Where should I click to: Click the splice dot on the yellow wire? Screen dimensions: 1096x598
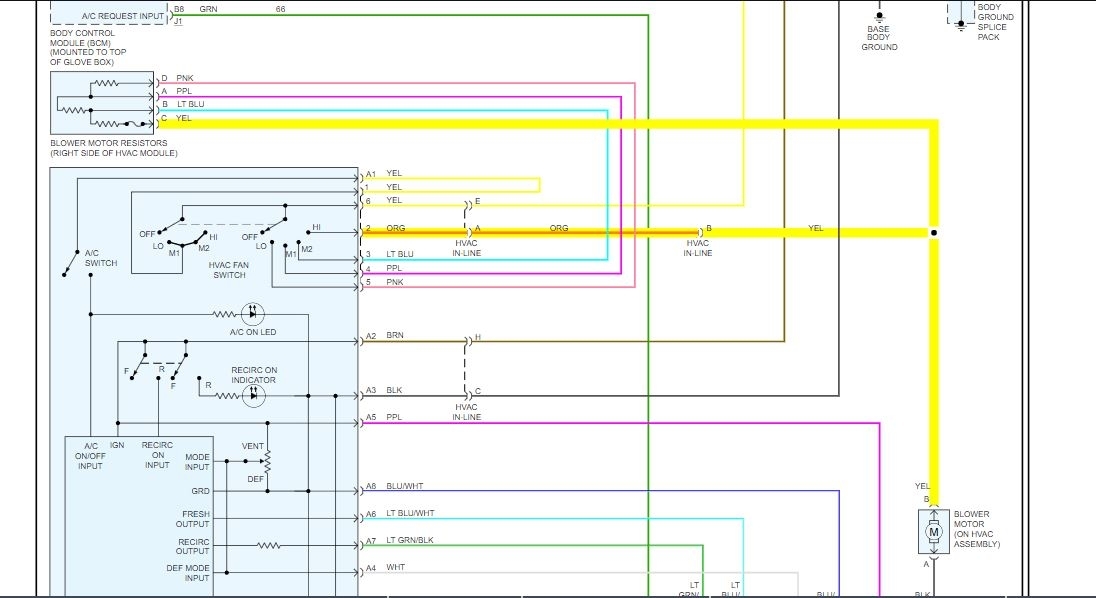tap(934, 233)
